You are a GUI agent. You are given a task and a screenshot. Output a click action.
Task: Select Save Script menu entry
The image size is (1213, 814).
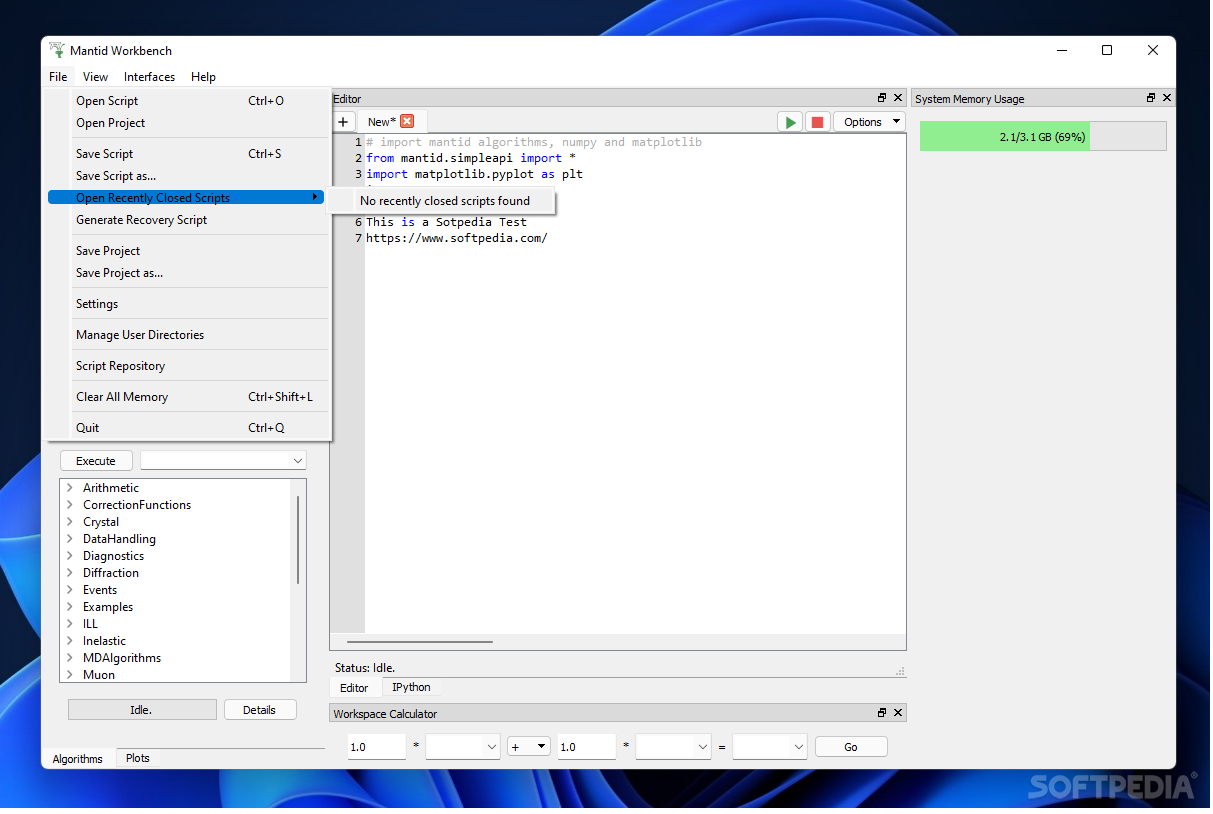(186, 154)
